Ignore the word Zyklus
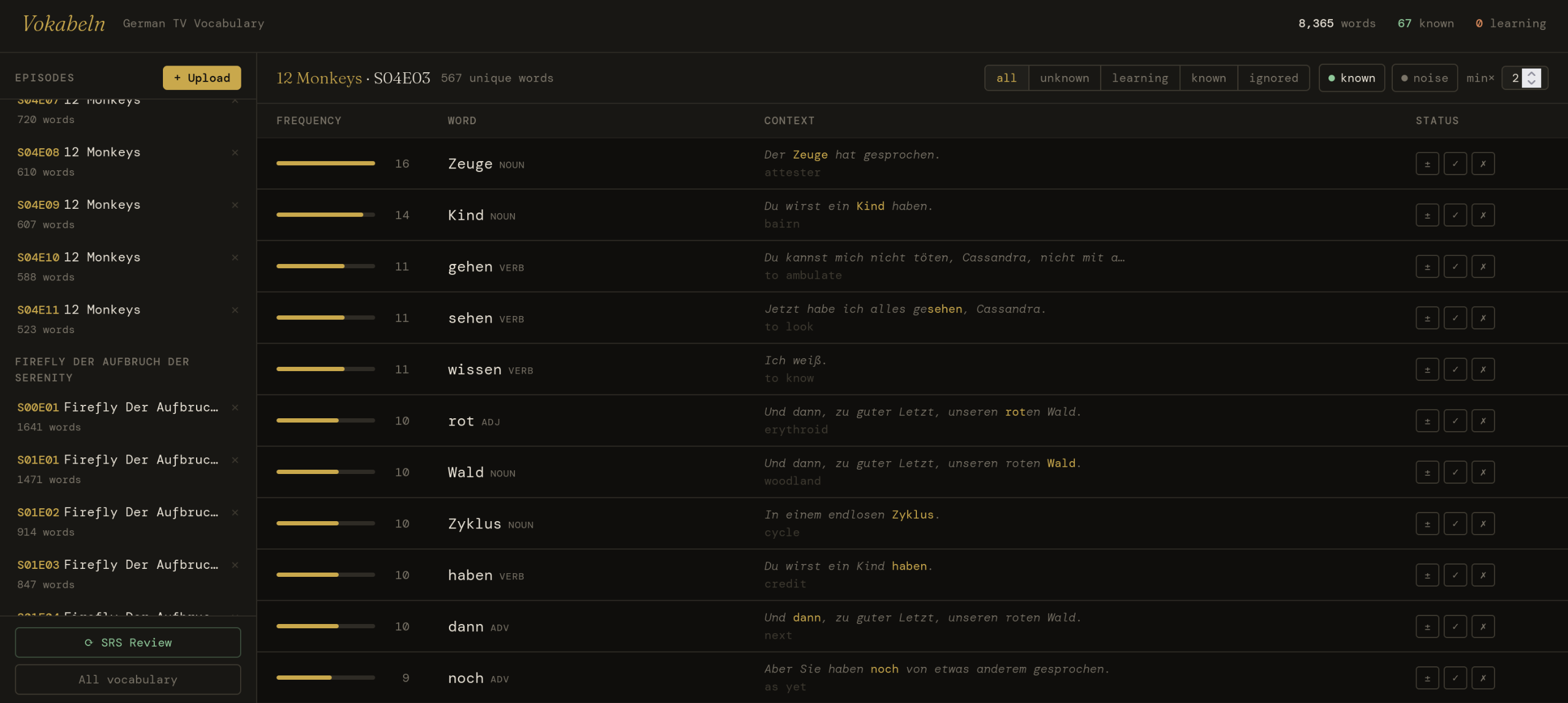Screen dimensions: 1568x703 (x=1483, y=524)
